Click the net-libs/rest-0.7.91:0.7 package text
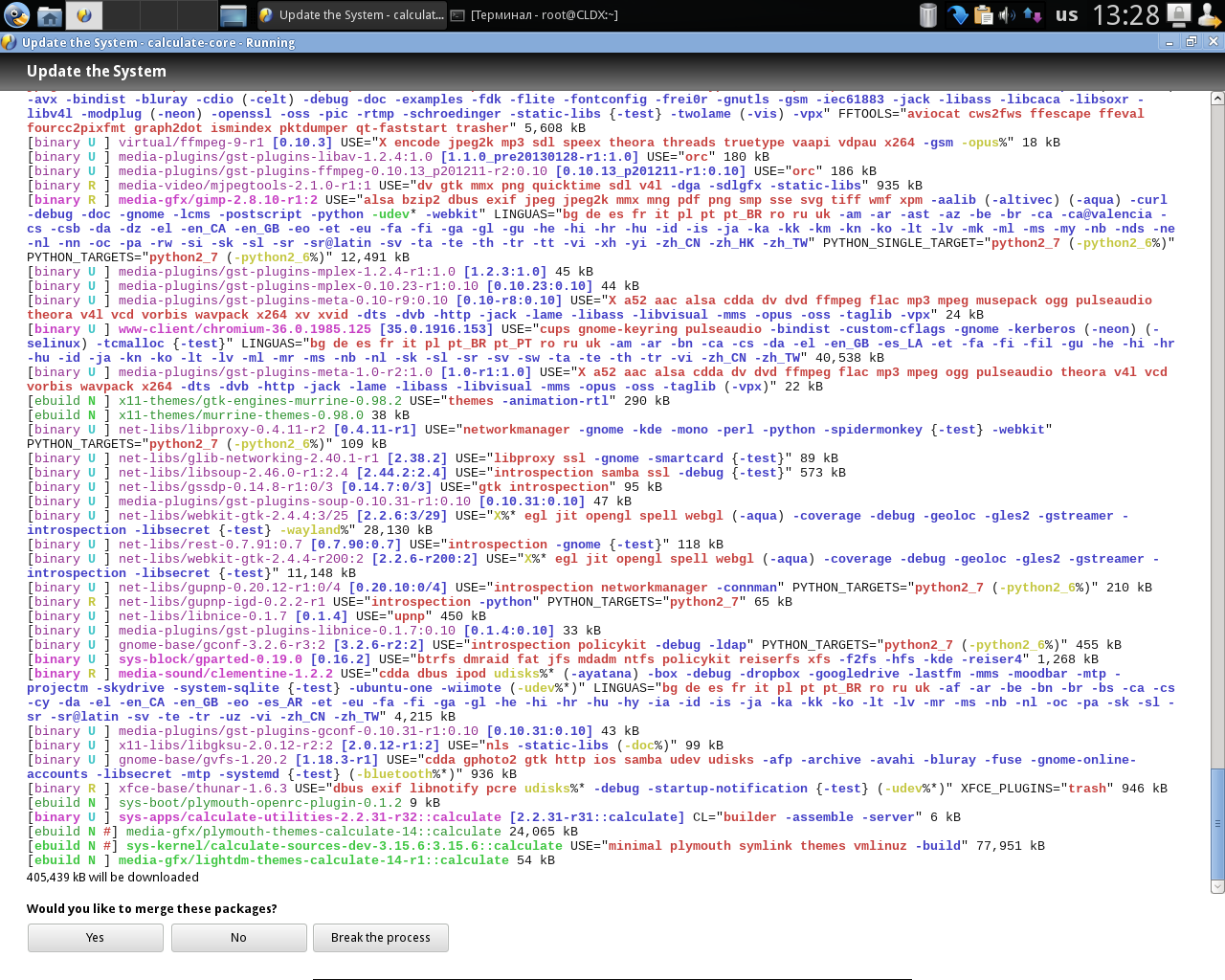 point(211,545)
